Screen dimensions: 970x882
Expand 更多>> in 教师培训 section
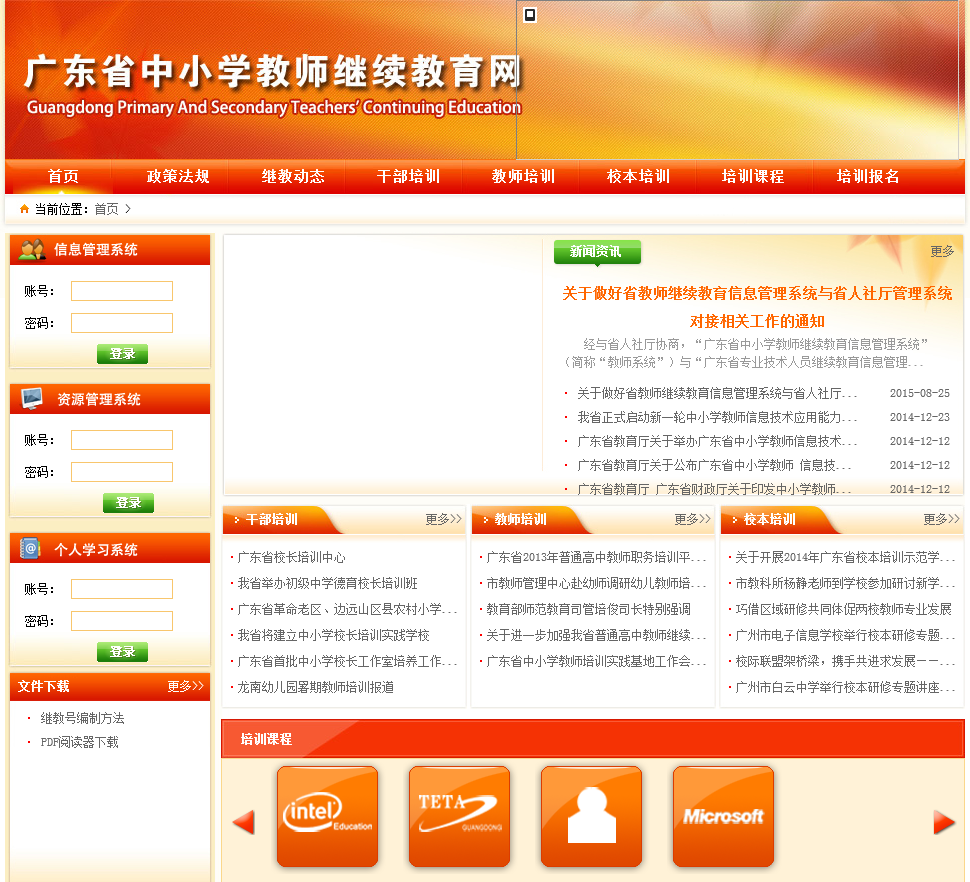[x=692, y=519]
